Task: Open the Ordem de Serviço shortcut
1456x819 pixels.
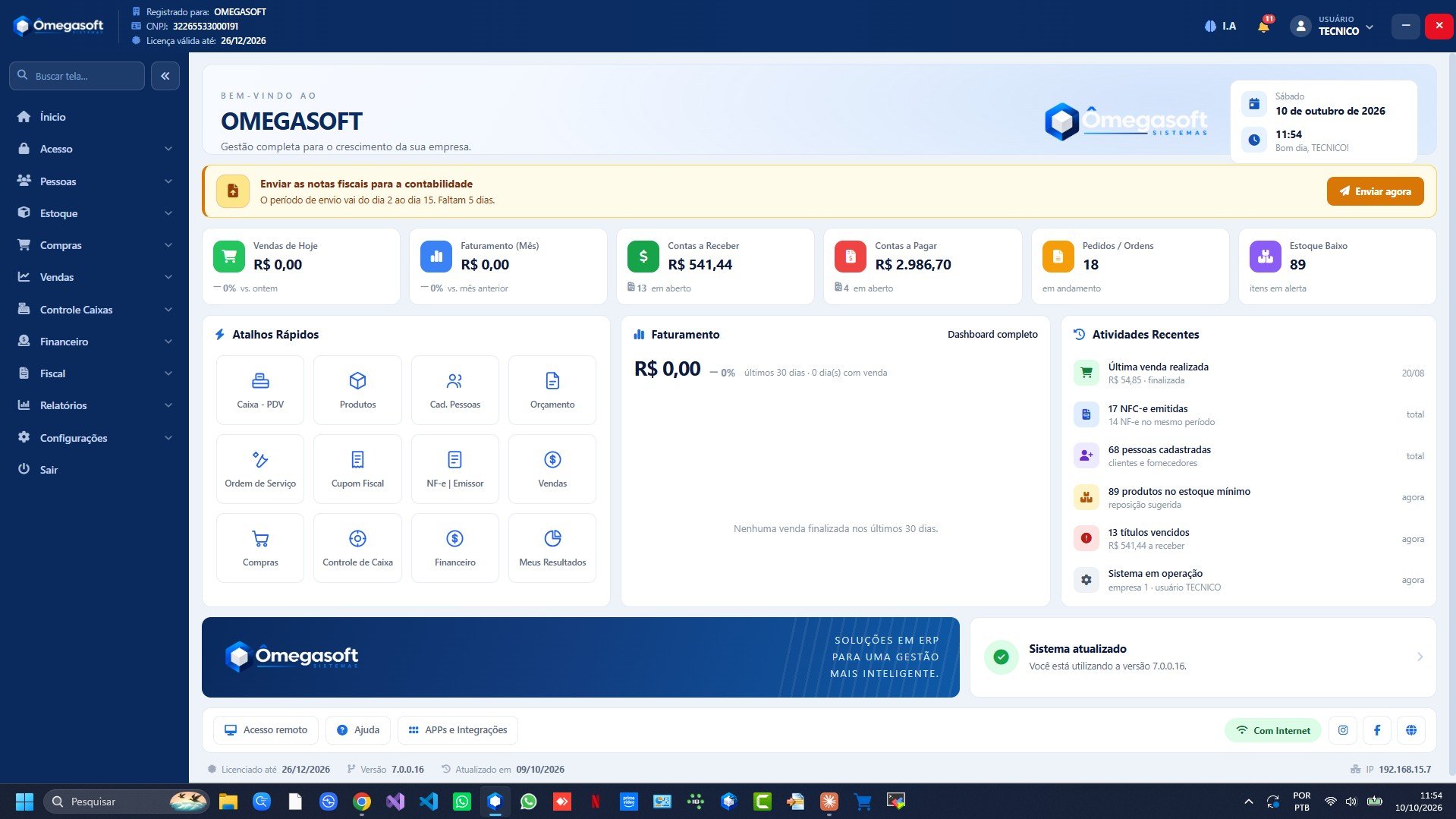Action: pyautogui.click(x=260, y=469)
